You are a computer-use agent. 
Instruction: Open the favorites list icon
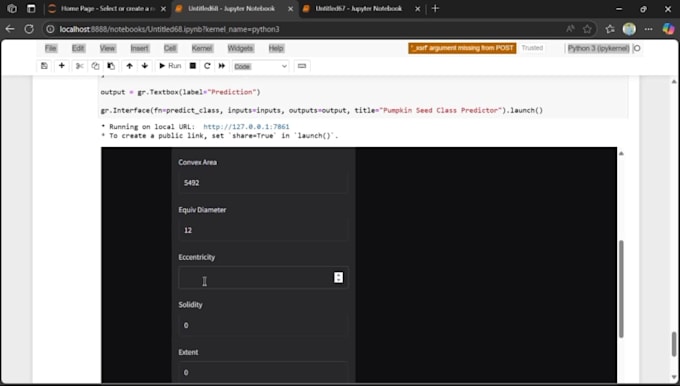(x=610, y=29)
